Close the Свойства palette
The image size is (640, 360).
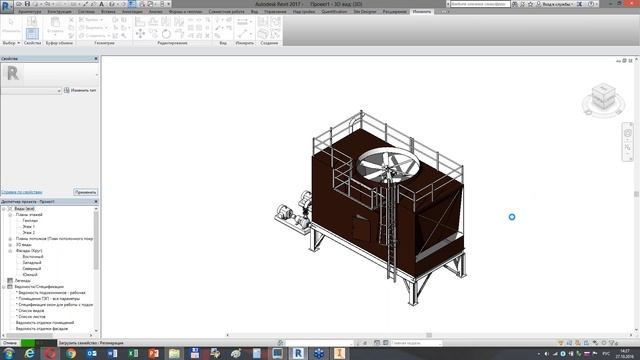[x=96, y=59]
